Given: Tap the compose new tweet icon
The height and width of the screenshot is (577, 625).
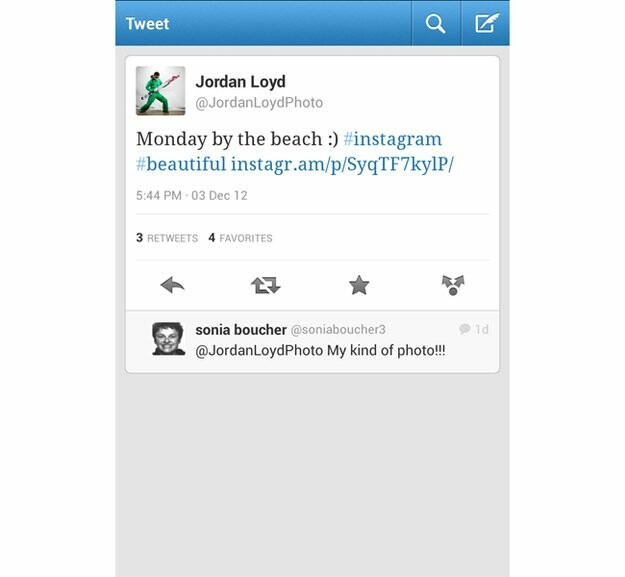Looking at the screenshot, I should click(x=486, y=24).
